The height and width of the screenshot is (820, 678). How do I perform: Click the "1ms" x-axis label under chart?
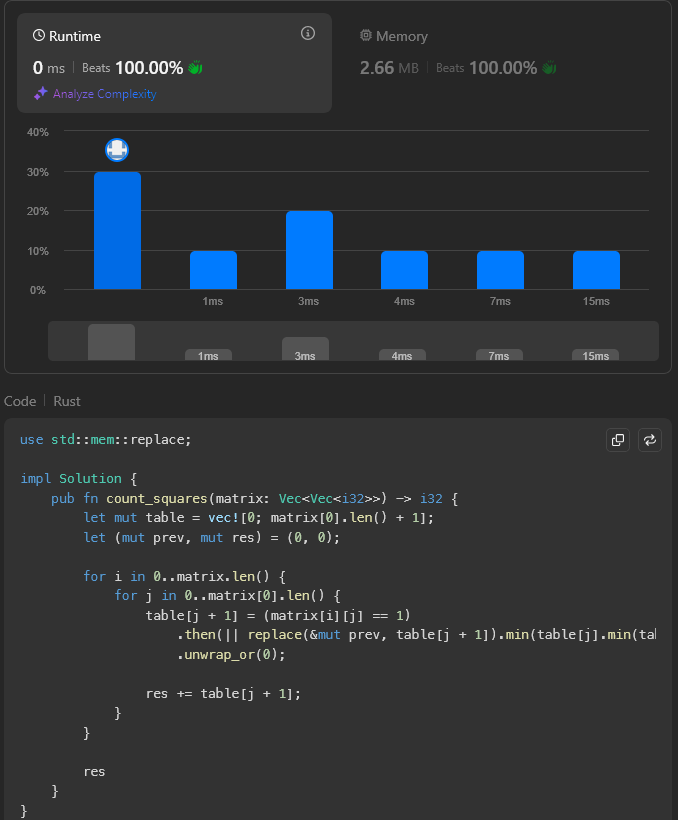[213, 301]
